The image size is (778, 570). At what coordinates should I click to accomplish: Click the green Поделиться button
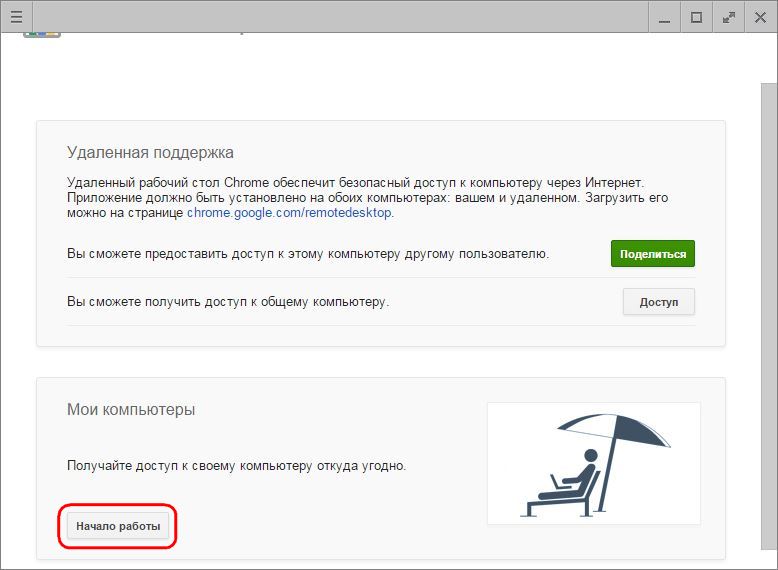(652, 253)
